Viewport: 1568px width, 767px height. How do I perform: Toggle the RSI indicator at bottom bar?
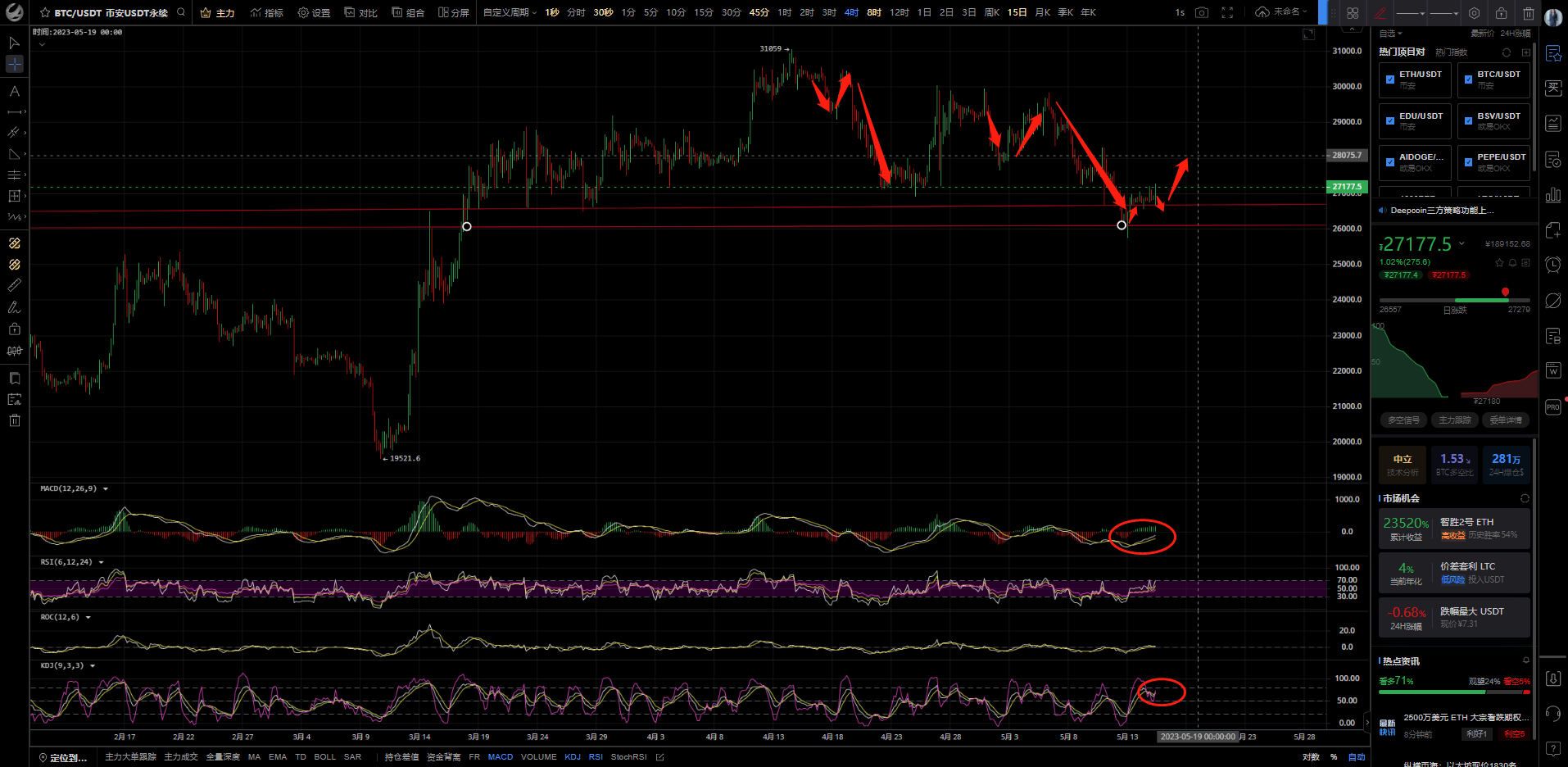point(596,757)
